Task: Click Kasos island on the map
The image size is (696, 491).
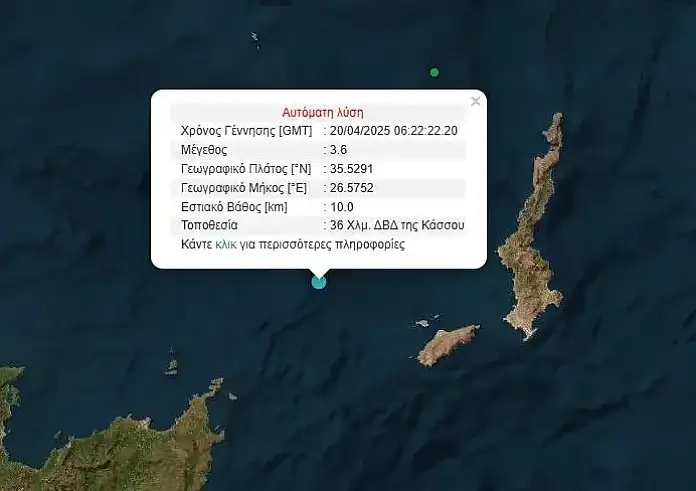Action: [448, 345]
